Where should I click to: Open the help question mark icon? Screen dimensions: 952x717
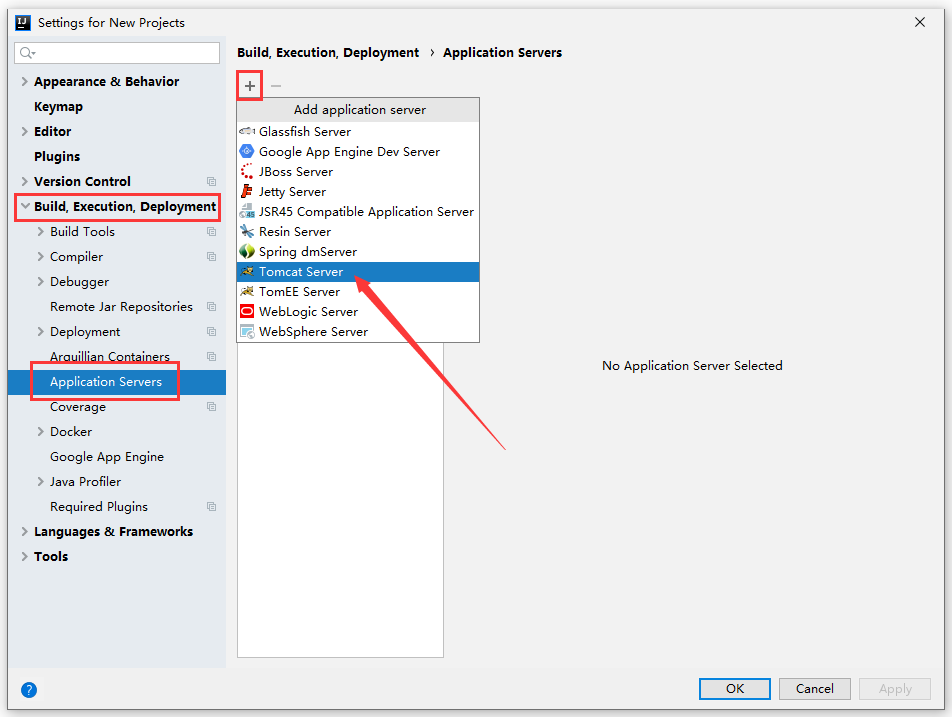(x=29, y=689)
